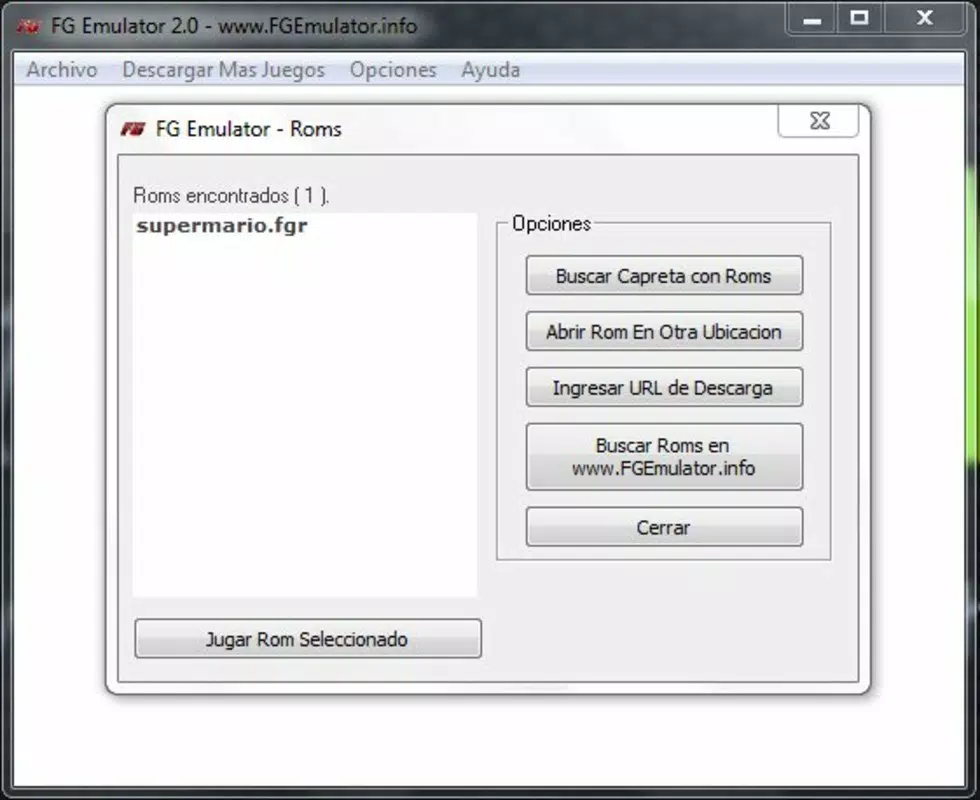The height and width of the screenshot is (800, 980).
Task: Click Buscar Roms en www.FGEmulator.info button
Action: (664, 457)
